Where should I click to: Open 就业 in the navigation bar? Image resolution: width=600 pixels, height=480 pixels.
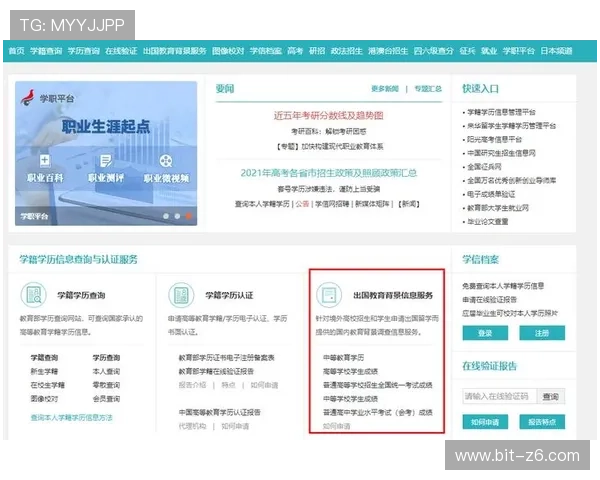(x=489, y=51)
